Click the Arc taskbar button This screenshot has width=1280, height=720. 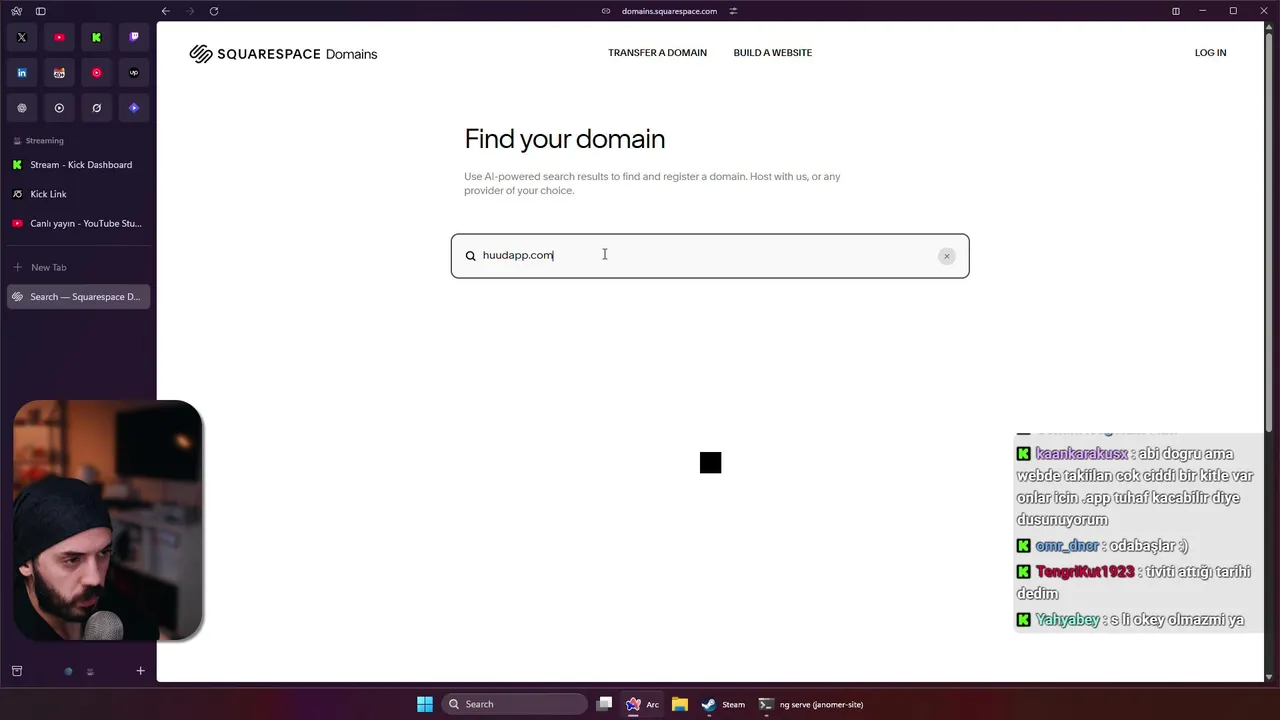[642, 704]
